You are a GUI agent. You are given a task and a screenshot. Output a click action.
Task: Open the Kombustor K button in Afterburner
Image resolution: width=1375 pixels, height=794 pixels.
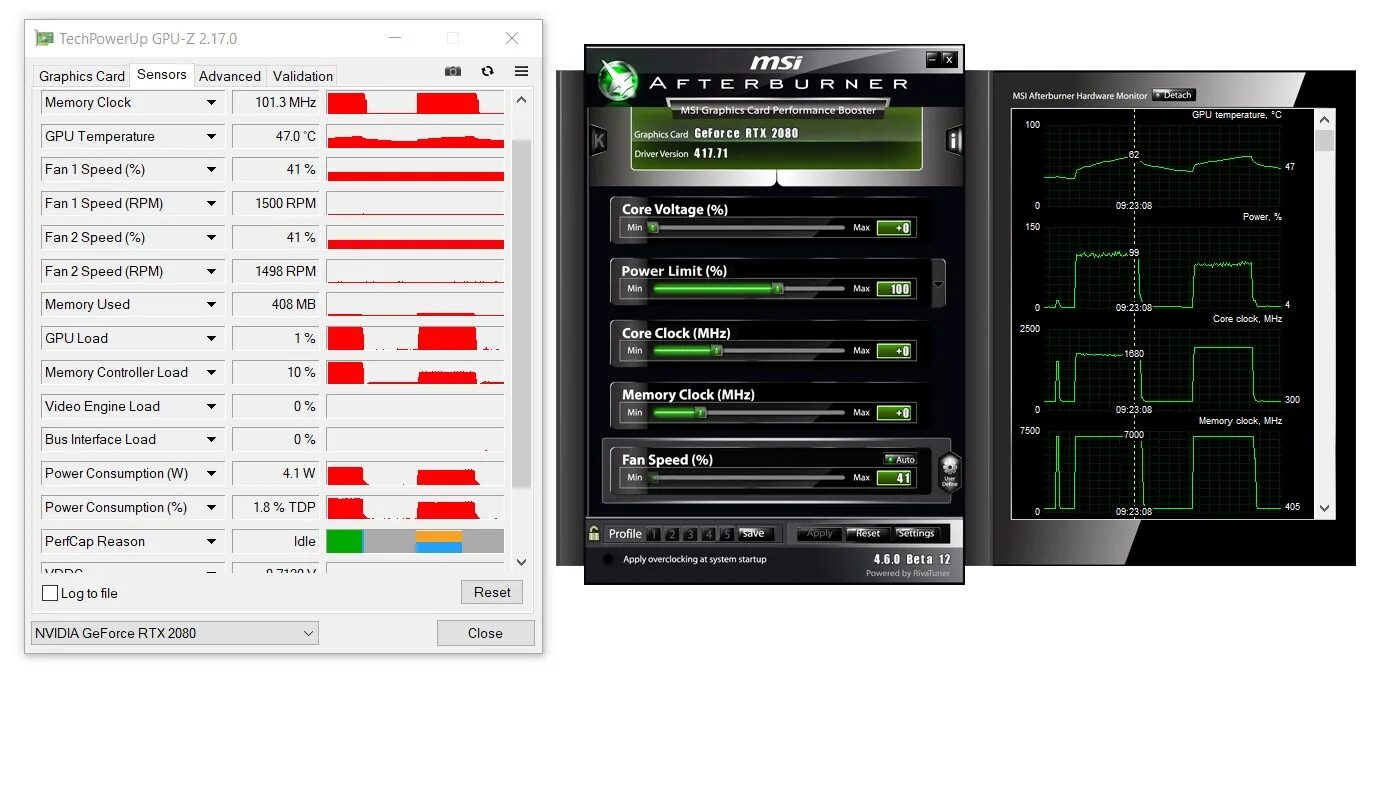pos(598,139)
